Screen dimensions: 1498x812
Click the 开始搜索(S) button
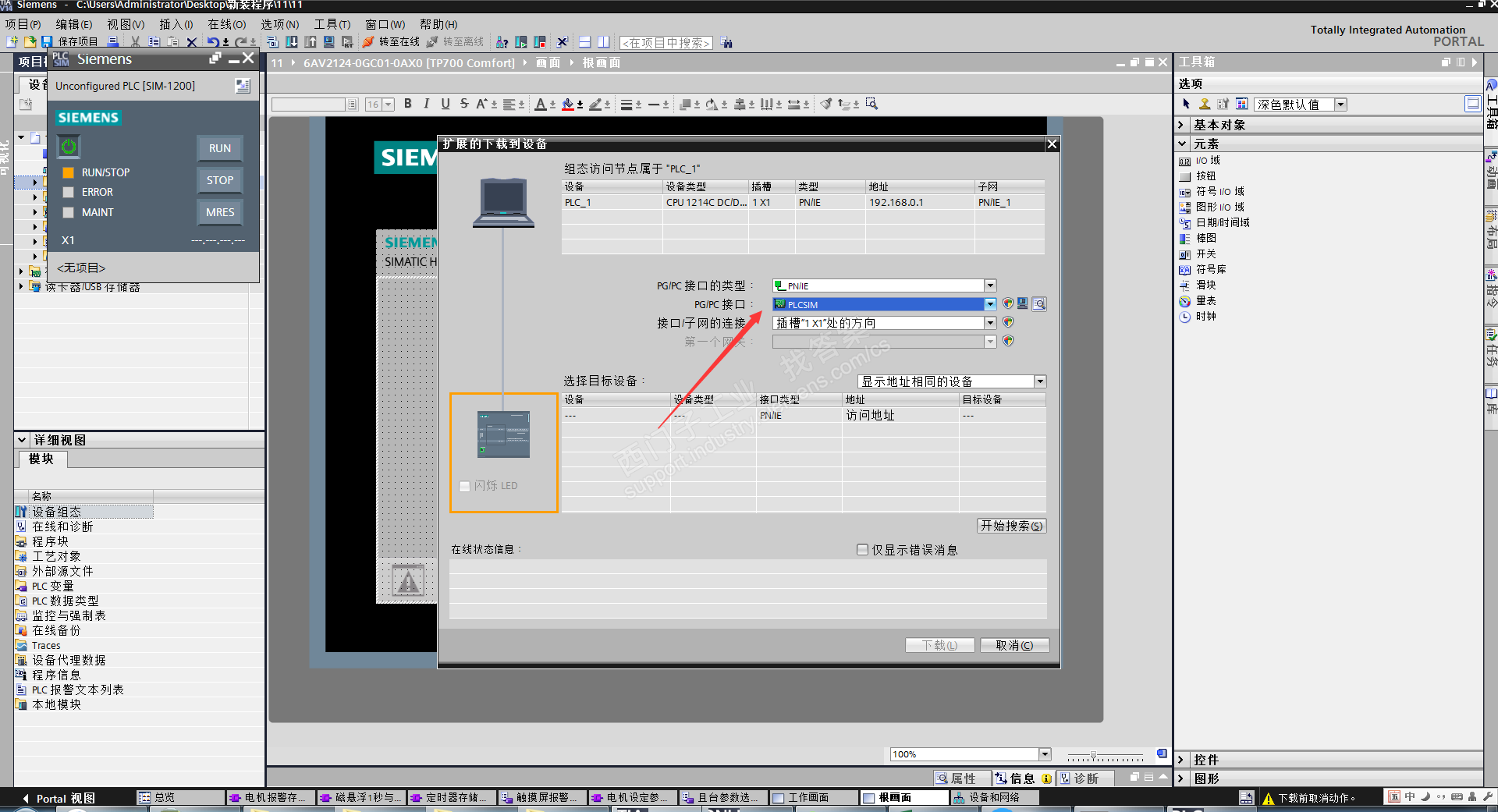1011,527
